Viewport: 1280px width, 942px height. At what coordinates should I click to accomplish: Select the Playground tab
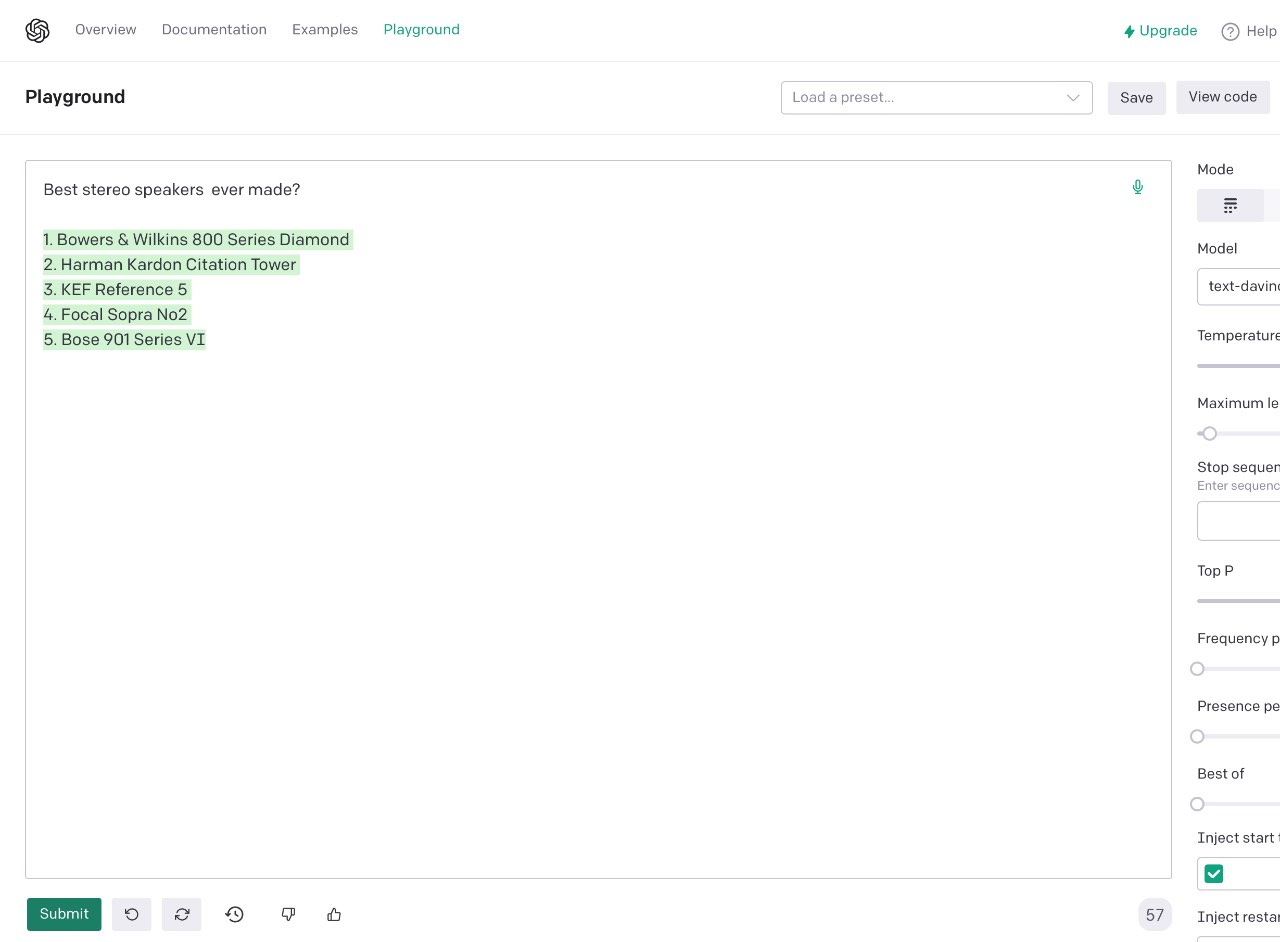click(x=422, y=30)
